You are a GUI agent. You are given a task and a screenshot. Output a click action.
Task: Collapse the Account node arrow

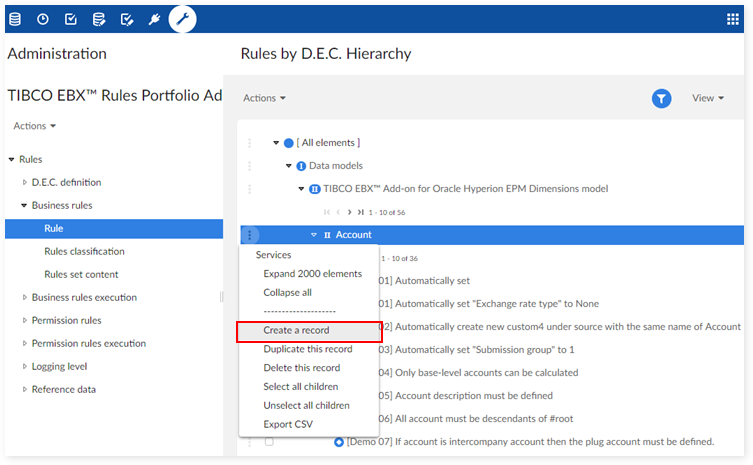314,235
